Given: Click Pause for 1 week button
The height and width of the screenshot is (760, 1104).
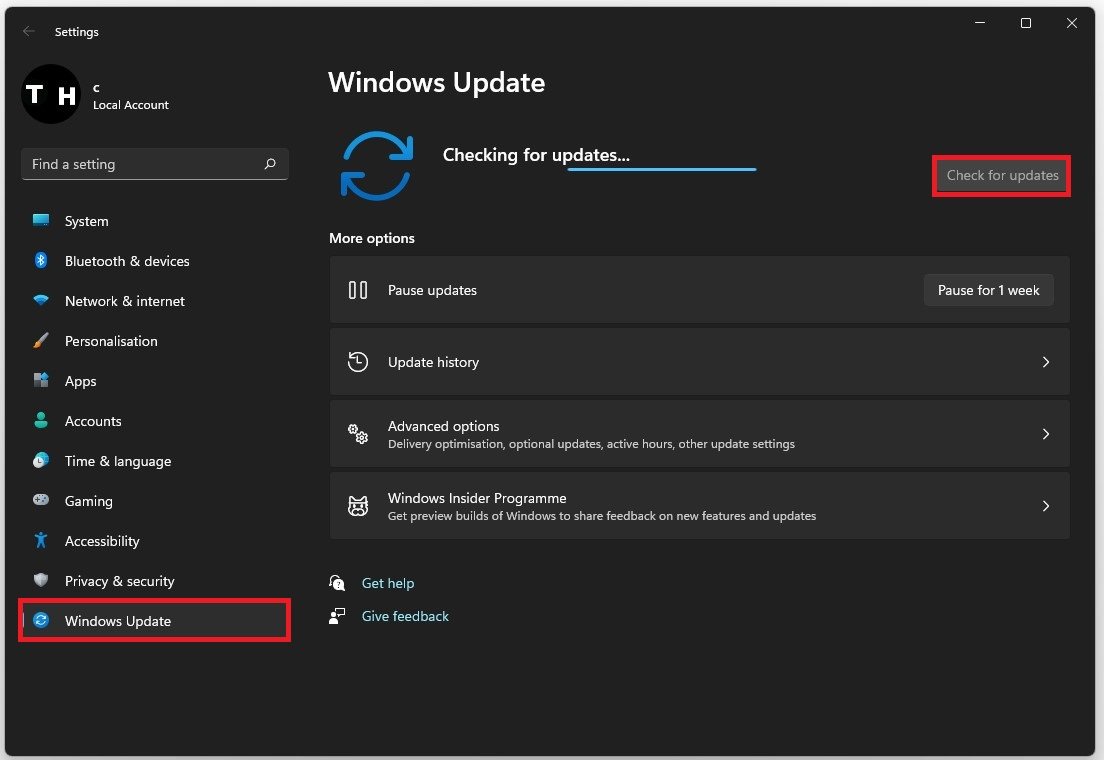Looking at the screenshot, I should point(989,290).
